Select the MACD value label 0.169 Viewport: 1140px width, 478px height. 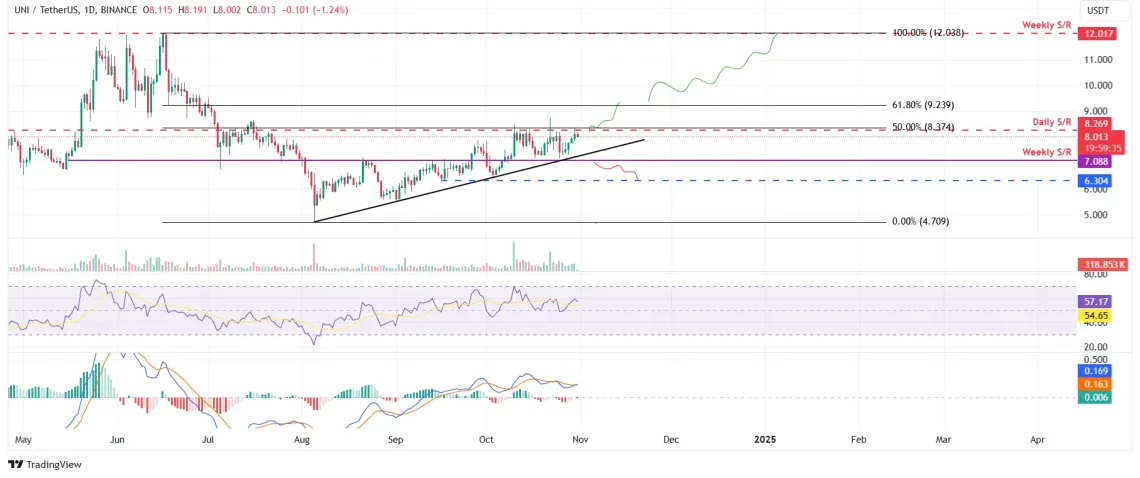1094,370
